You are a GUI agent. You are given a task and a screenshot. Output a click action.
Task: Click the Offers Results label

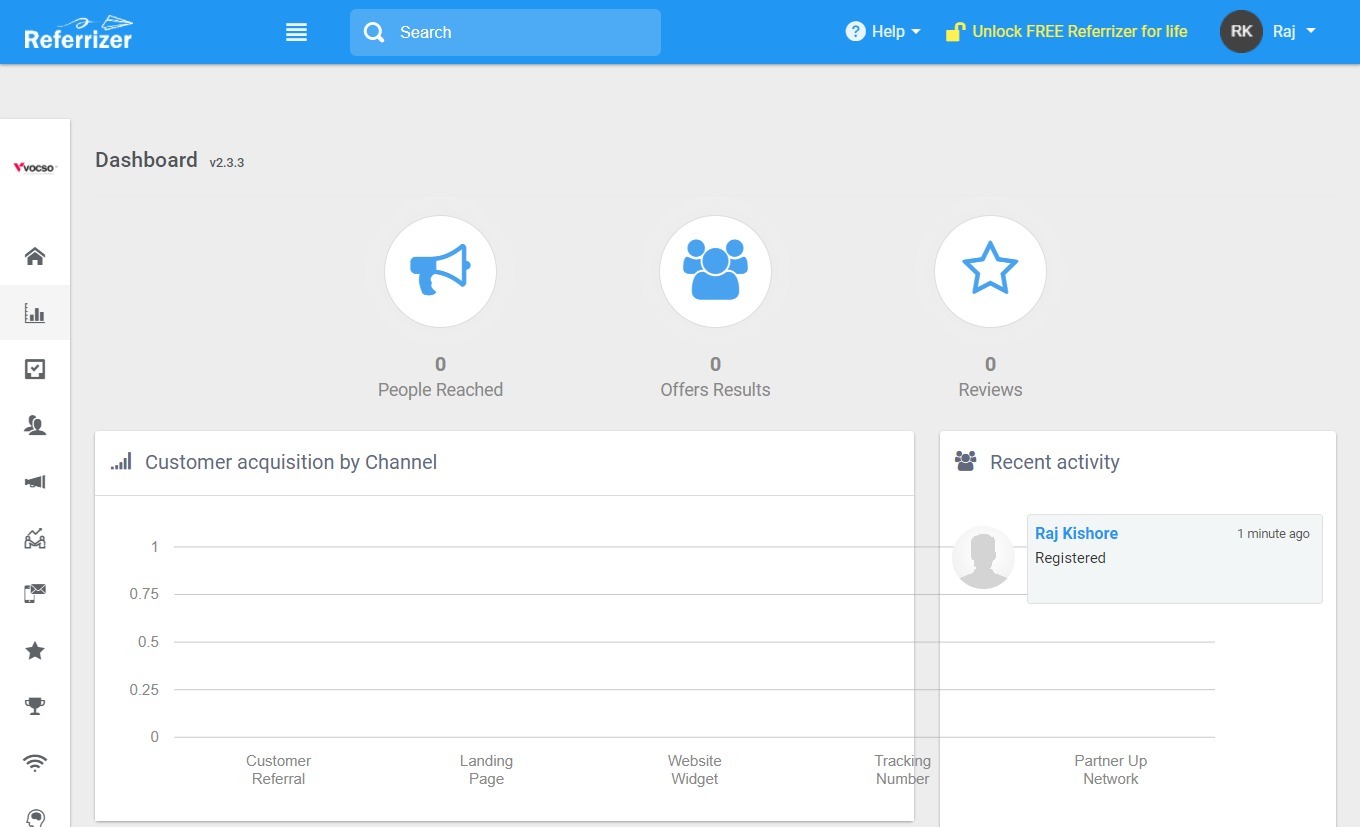(715, 390)
